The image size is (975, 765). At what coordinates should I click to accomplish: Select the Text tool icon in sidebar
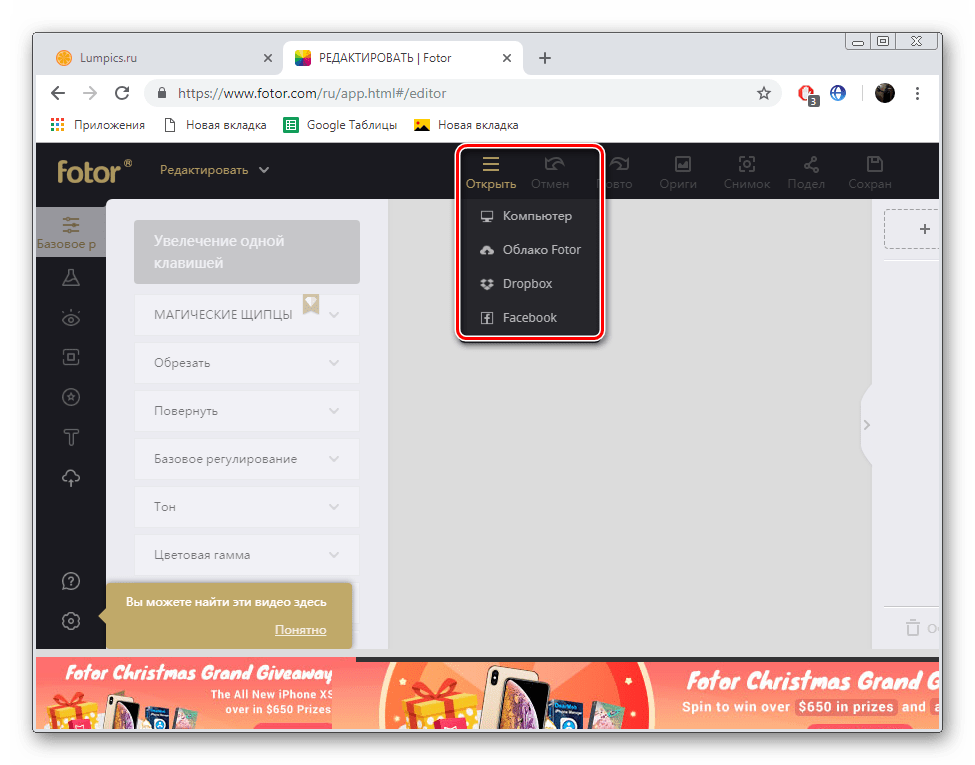coord(71,437)
